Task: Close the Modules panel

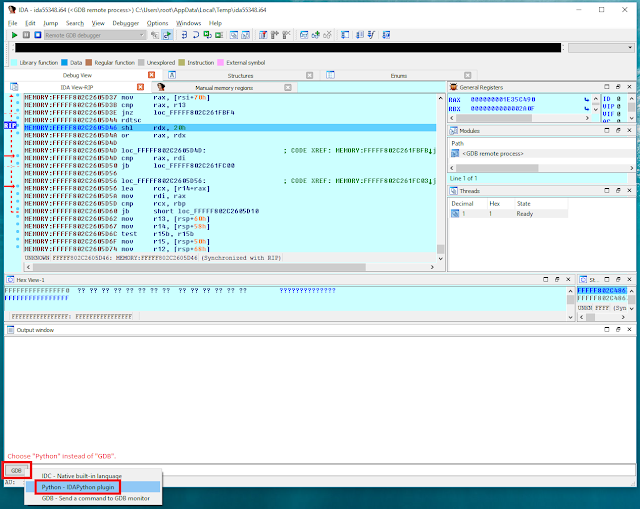Action: [629, 130]
